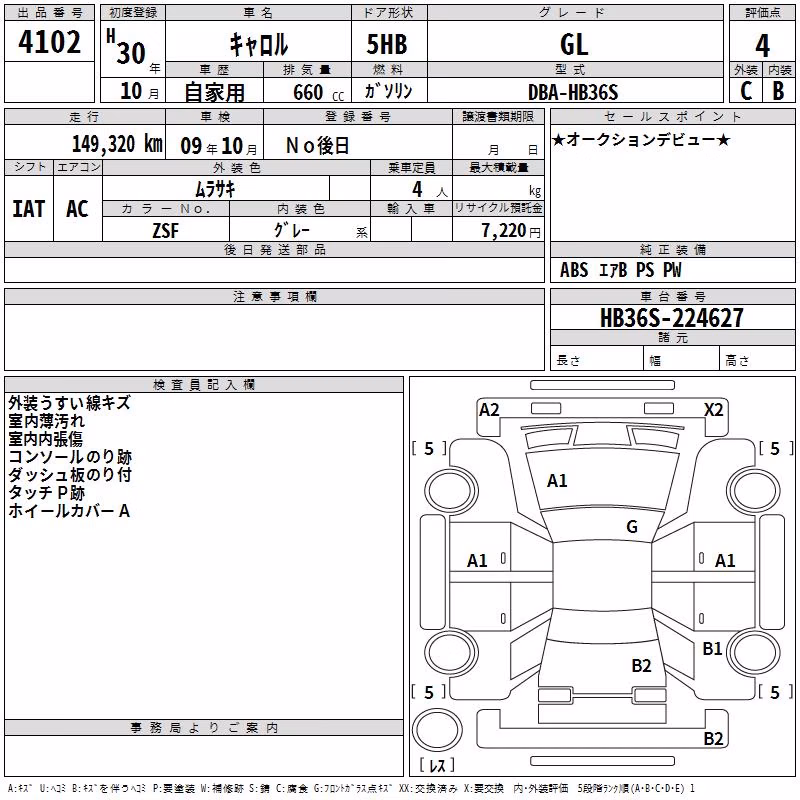The width and height of the screenshot is (800, 800).
Task: Click exterior rating C
Action: pos(746,91)
